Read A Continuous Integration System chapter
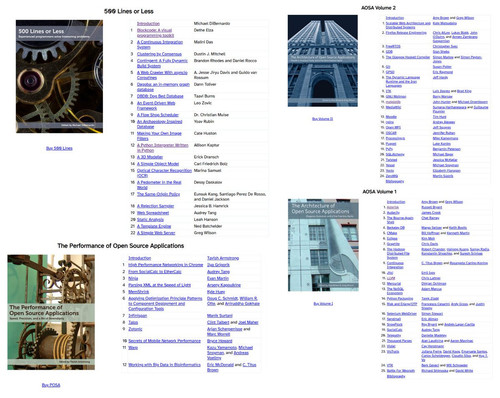Image resolution: width=500 pixels, height=398 pixels. pyautogui.click(x=160, y=45)
